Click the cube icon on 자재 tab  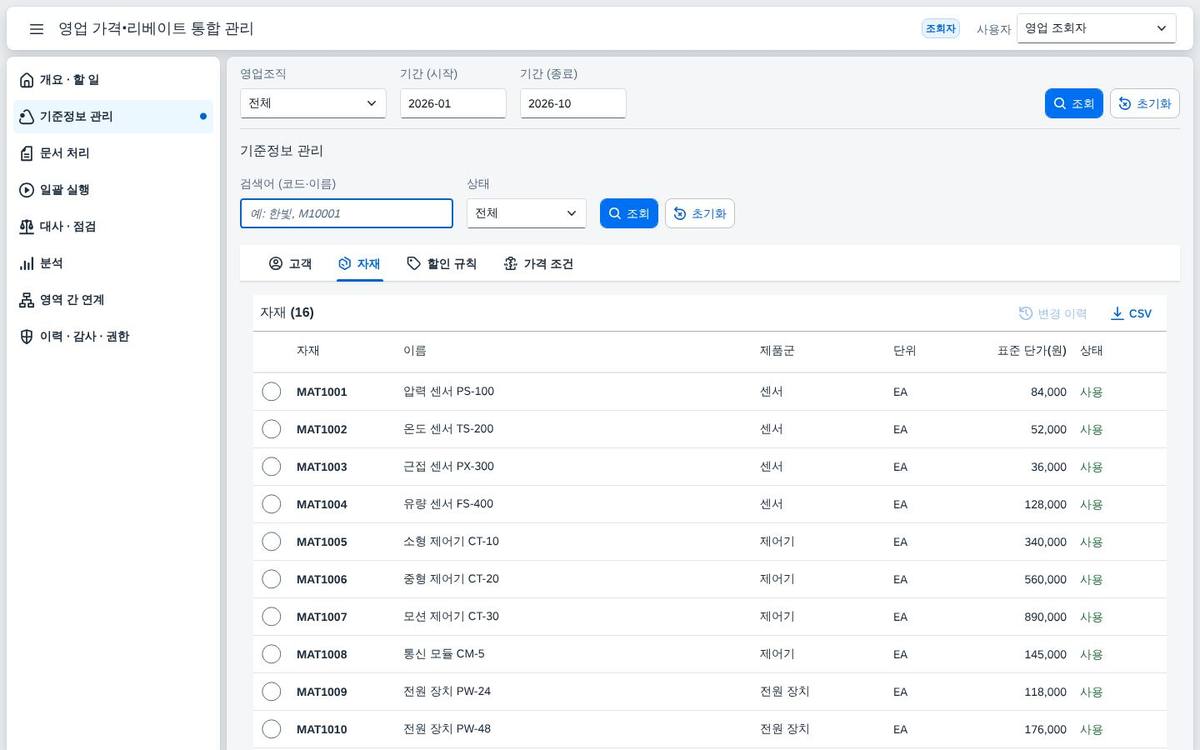click(x=345, y=264)
